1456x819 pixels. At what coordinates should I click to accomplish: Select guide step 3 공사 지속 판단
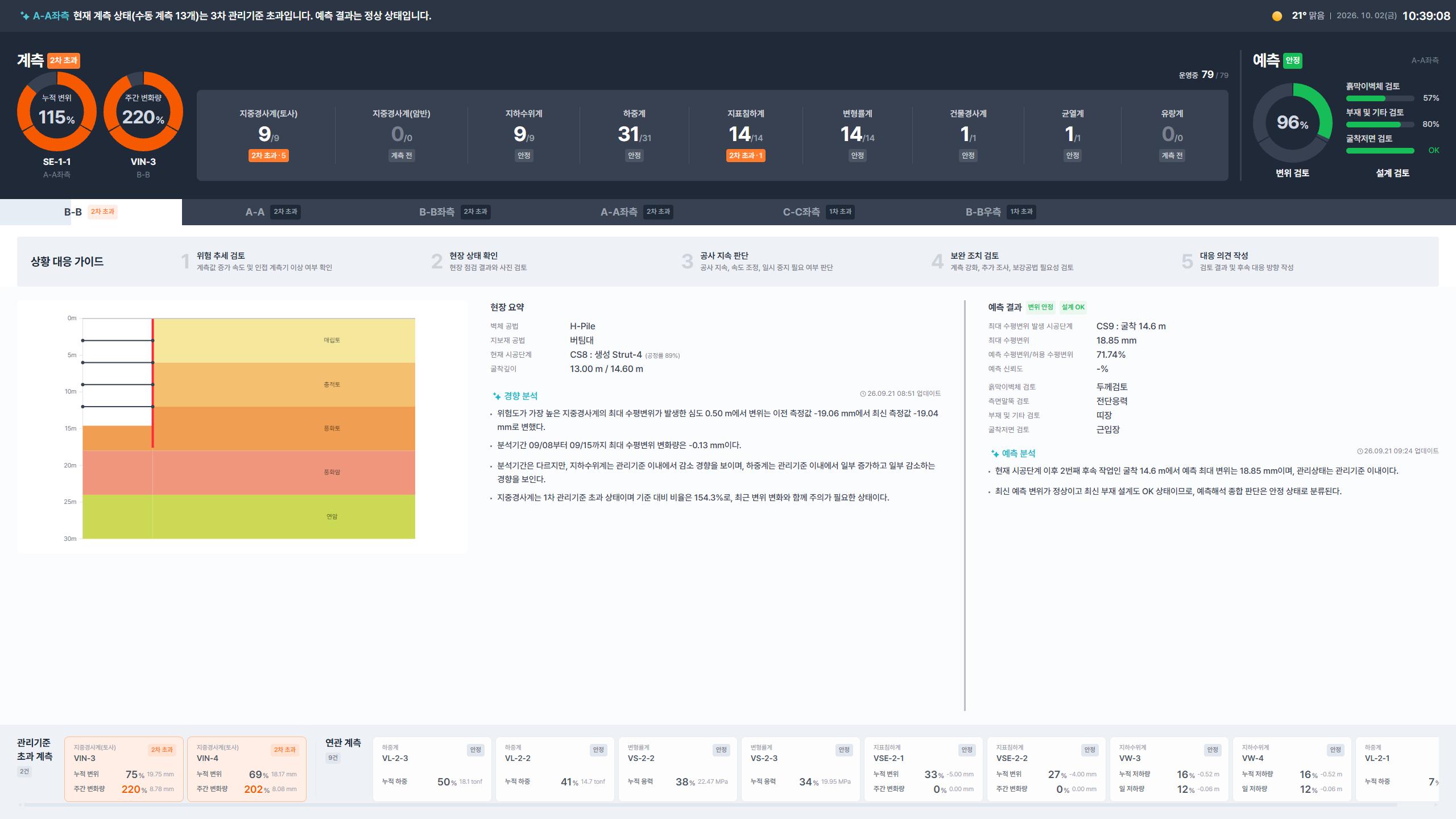click(758, 262)
